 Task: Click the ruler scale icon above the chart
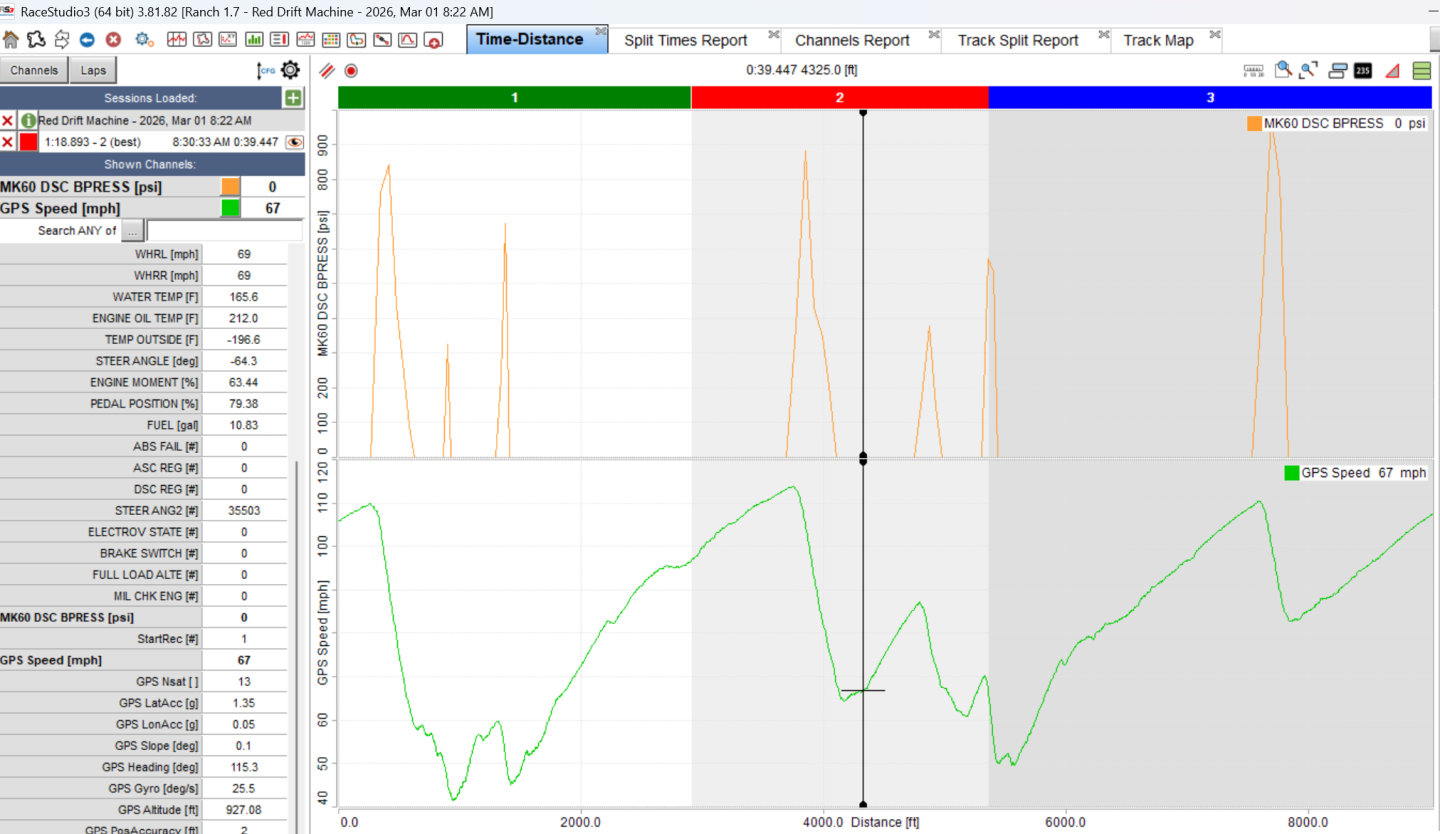(x=1253, y=71)
